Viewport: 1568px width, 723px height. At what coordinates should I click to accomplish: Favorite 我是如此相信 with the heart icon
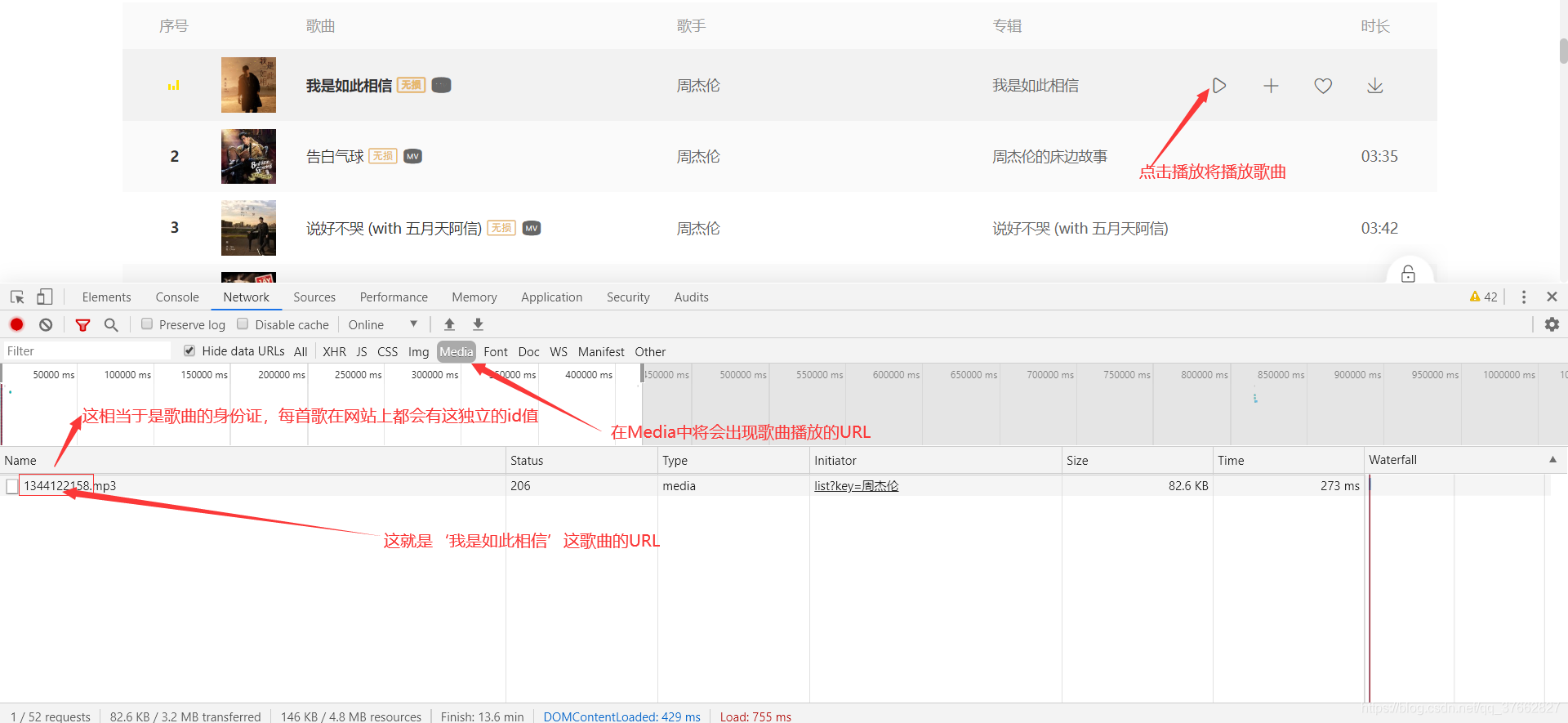(1323, 86)
